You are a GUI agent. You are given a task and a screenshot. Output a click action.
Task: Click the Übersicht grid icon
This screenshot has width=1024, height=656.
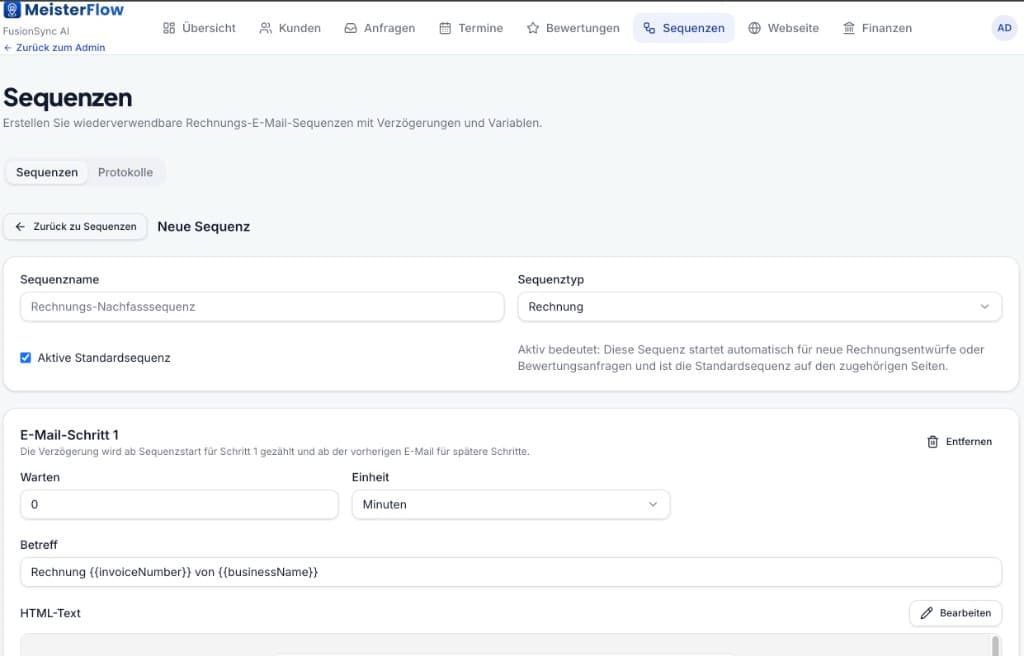click(x=168, y=28)
